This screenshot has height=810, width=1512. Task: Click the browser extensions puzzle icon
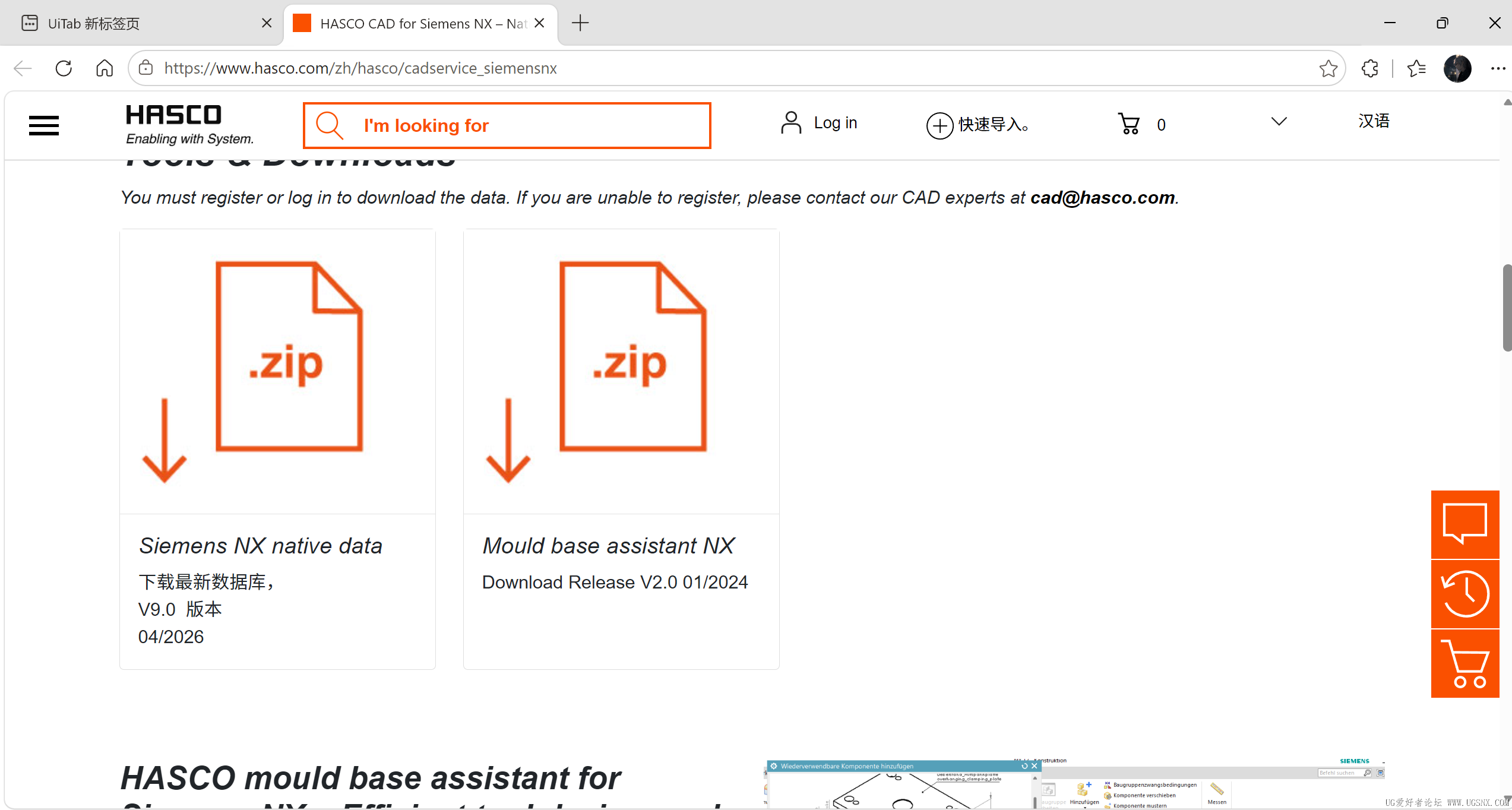tap(1369, 68)
